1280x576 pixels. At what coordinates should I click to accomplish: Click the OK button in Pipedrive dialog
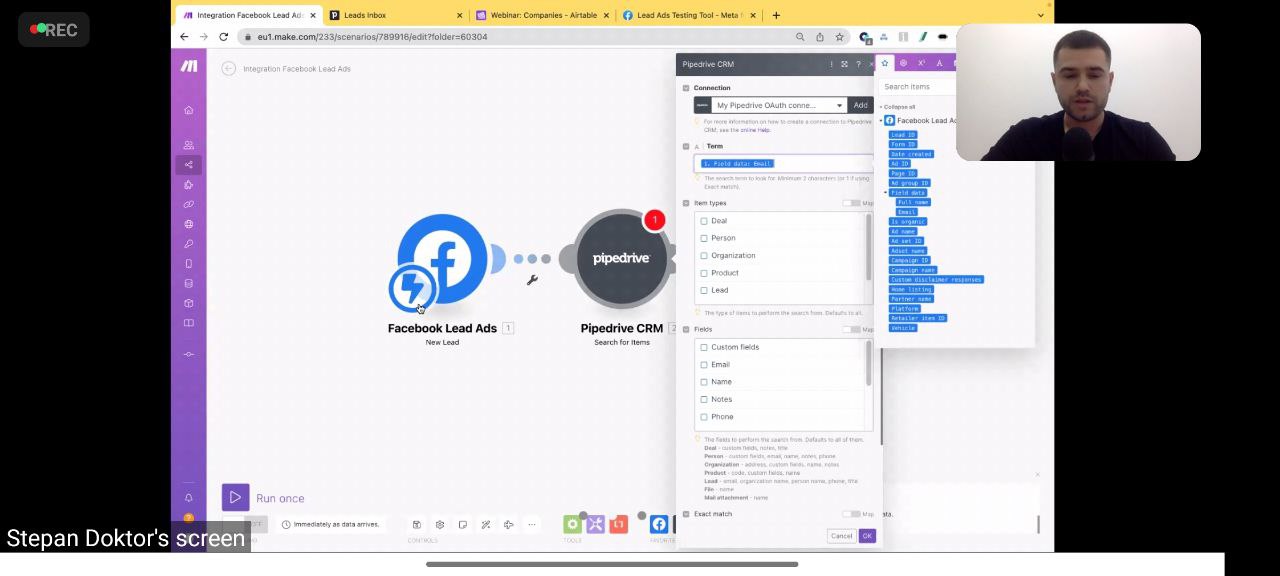(867, 536)
